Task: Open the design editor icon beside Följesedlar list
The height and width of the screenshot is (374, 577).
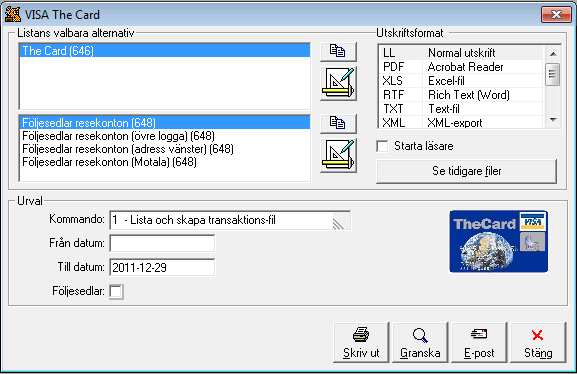Action: (x=338, y=156)
